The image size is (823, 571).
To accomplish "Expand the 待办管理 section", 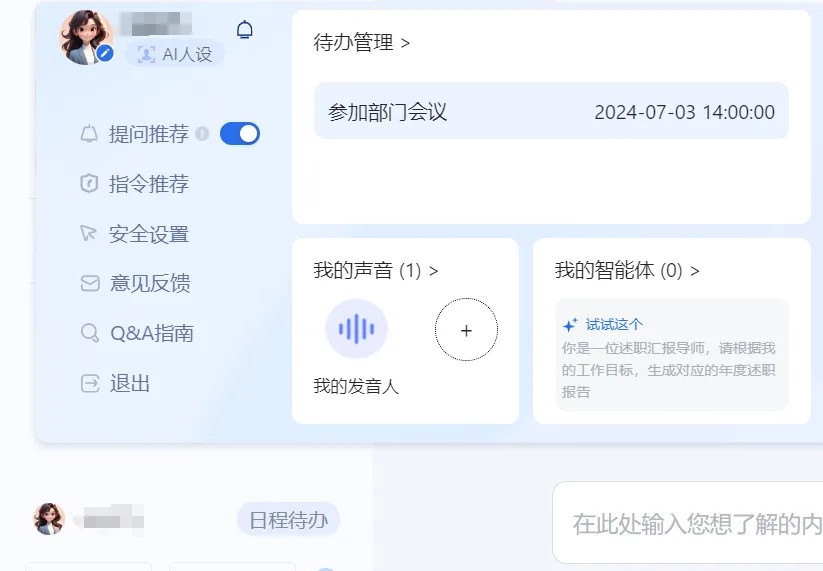I will point(362,43).
